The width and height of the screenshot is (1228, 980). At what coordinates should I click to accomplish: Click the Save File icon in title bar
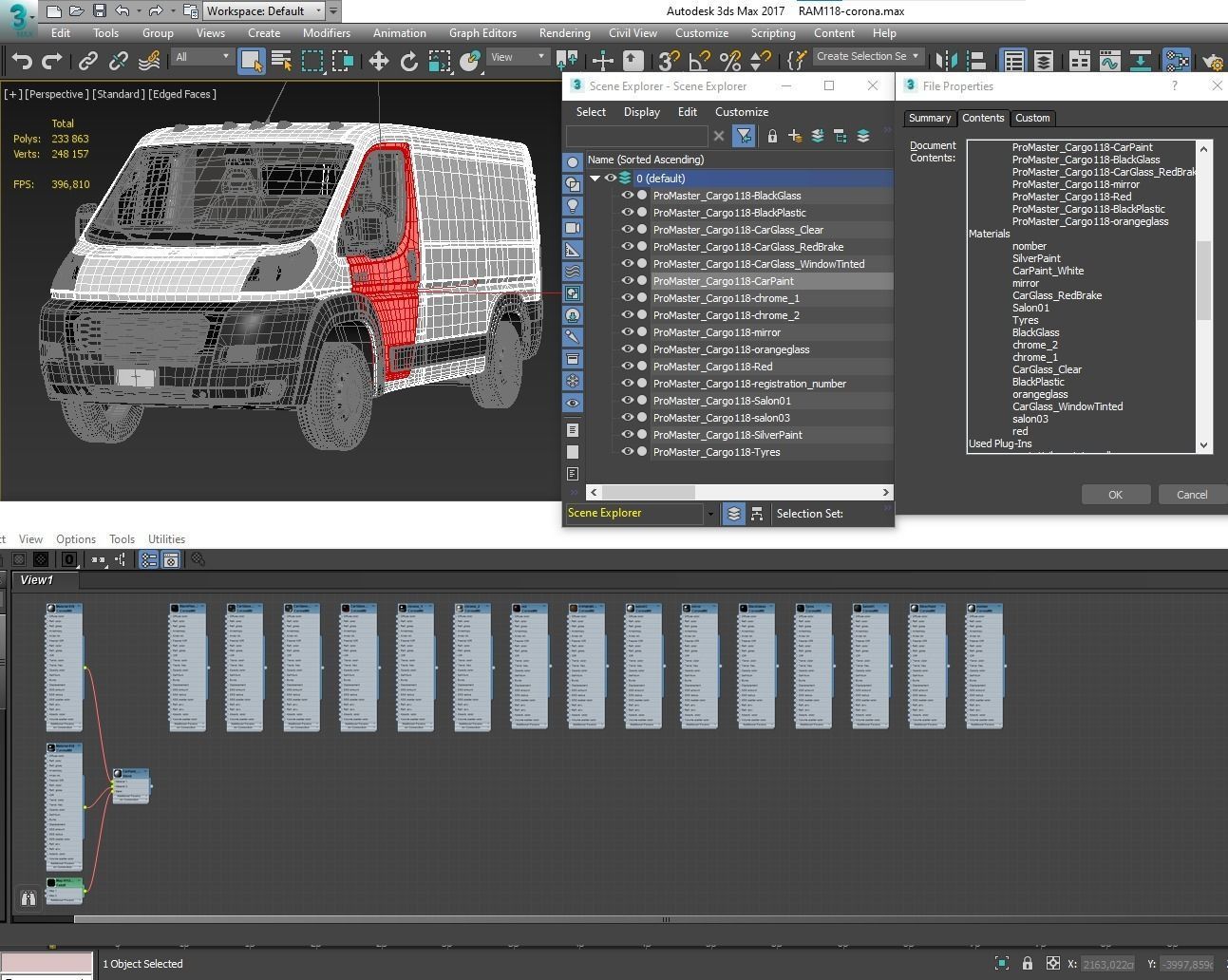point(100,11)
